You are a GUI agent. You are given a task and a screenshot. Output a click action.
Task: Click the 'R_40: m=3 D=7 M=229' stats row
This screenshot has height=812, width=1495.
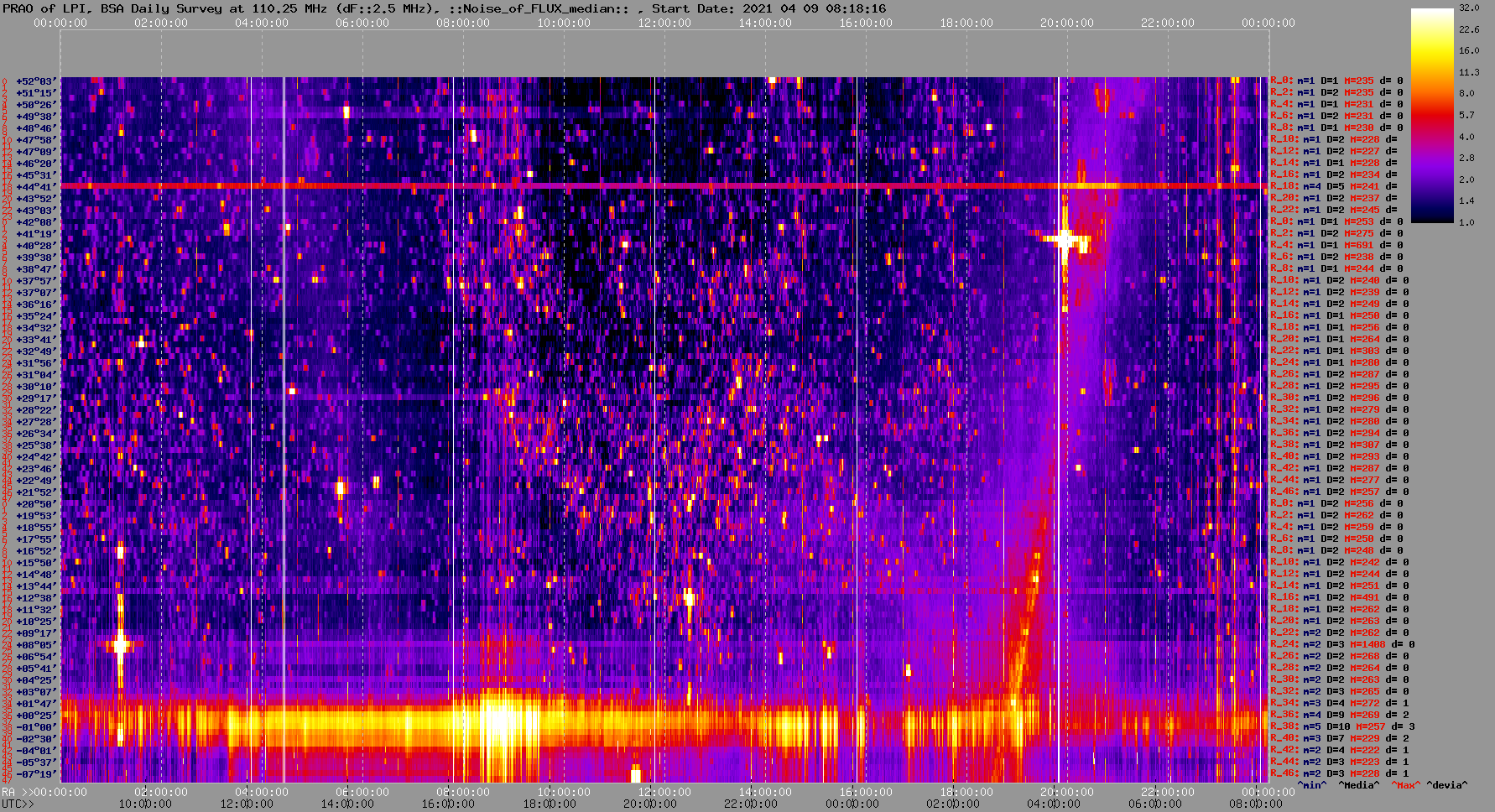coord(1340,739)
